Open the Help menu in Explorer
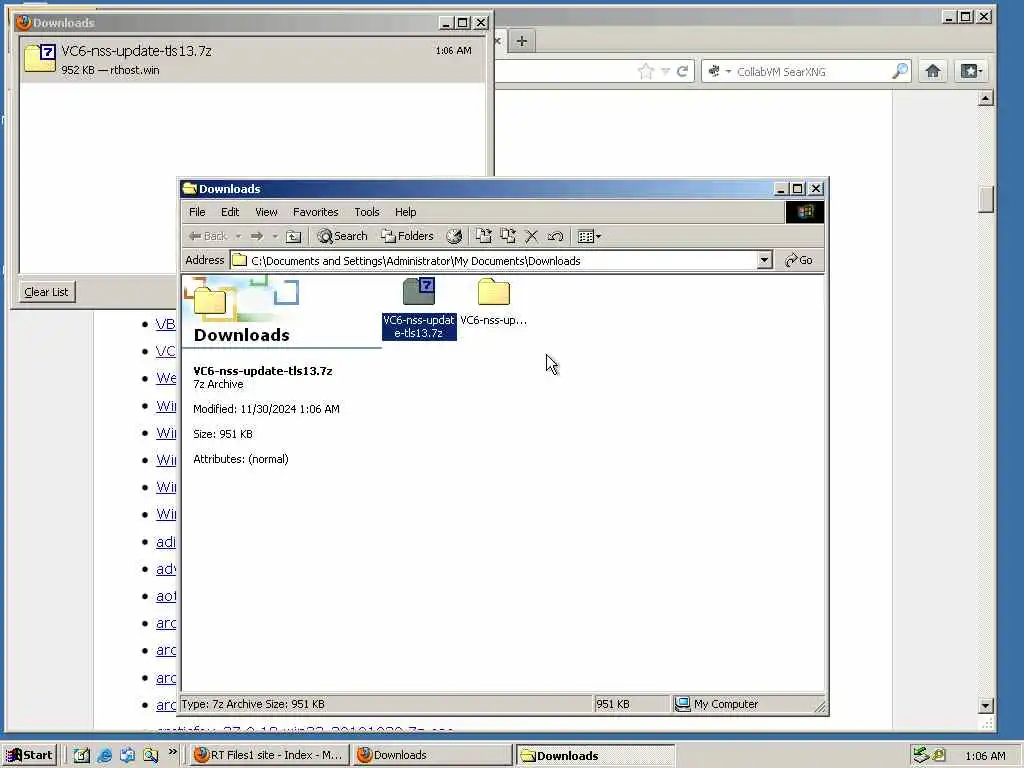The image size is (1024, 768). tap(406, 212)
